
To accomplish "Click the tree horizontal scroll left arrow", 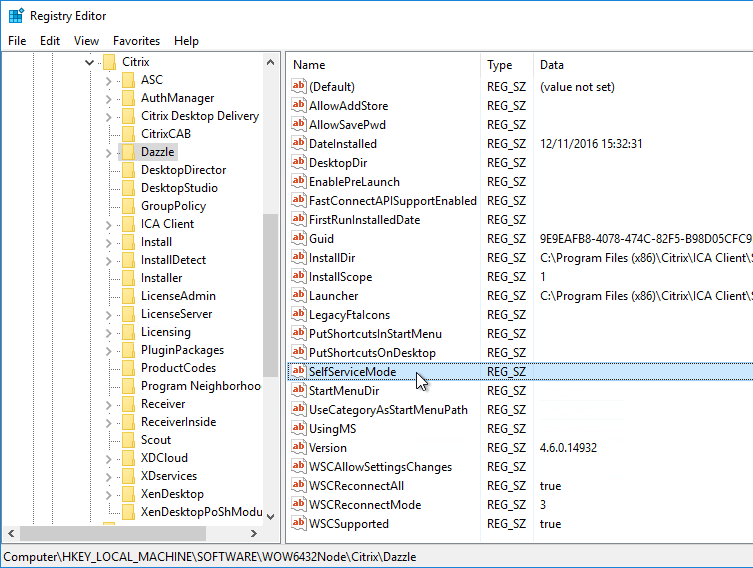I will pos(11,533).
